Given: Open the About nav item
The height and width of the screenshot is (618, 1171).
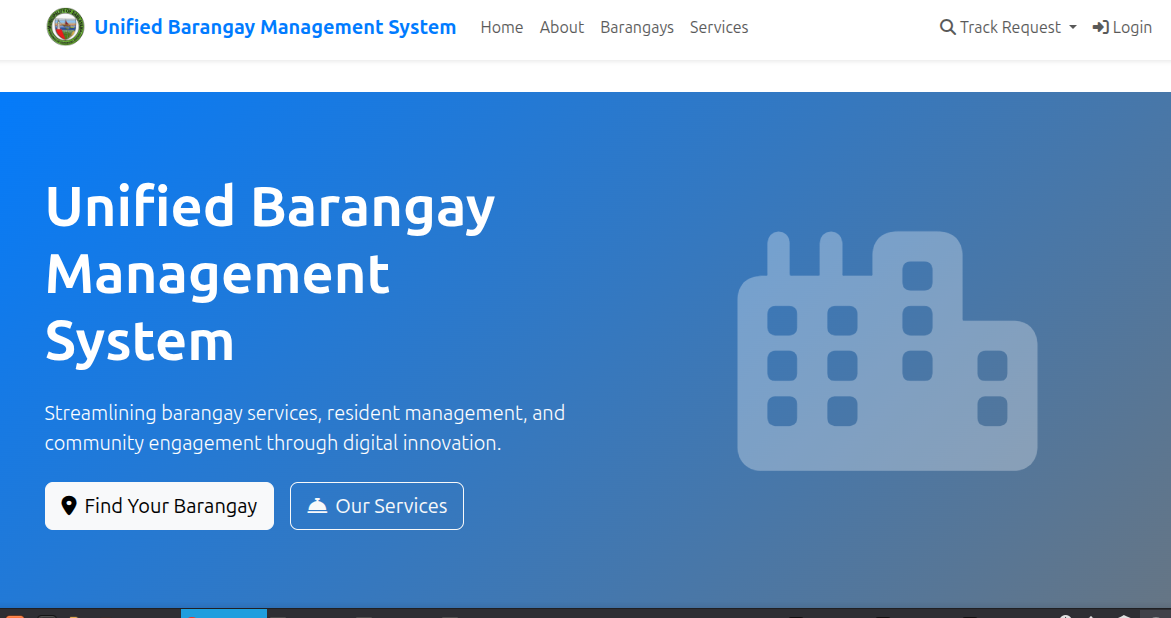Looking at the screenshot, I should coord(562,28).
